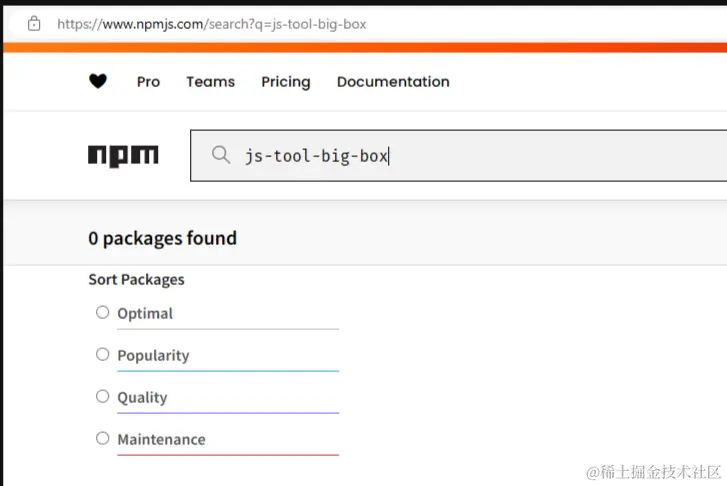The height and width of the screenshot is (486, 727).
Task: Click the "0 packages found" heading
Action: (162, 238)
